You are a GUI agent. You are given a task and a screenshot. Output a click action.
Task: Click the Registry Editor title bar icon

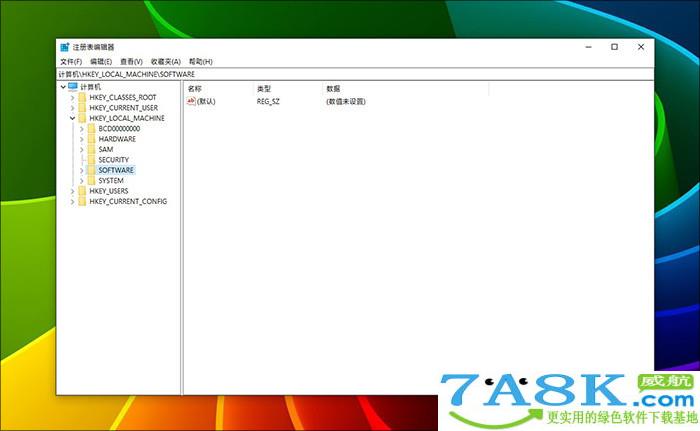(x=65, y=47)
